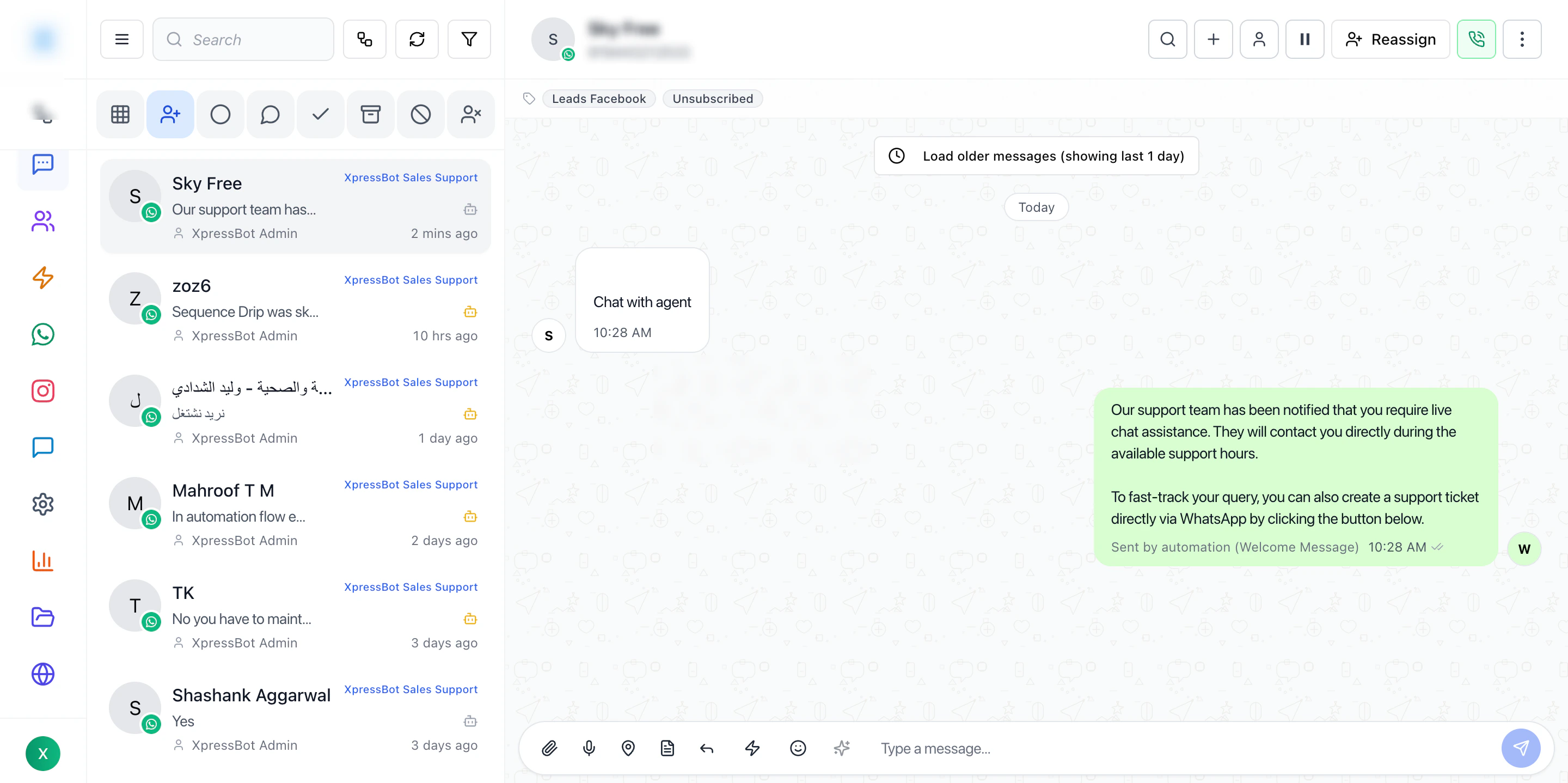Click the green phone call button
This screenshot has width=1568, height=783.
pyautogui.click(x=1476, y=40)
